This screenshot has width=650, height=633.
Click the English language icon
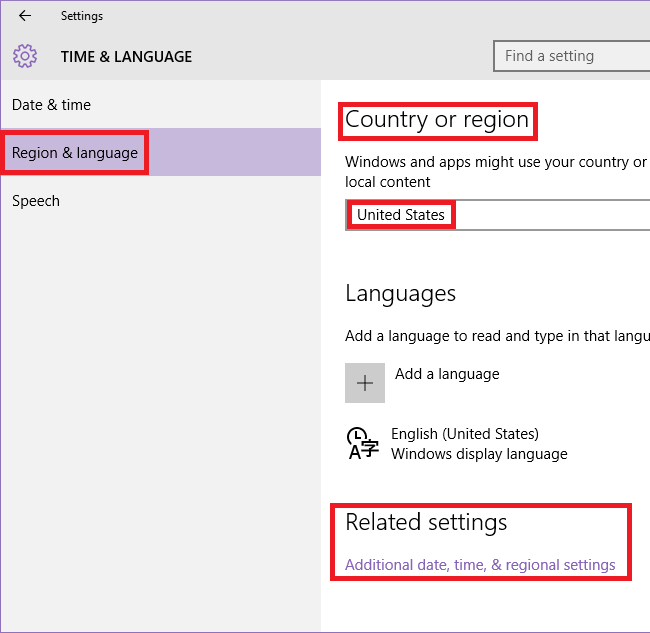[363, 444]
